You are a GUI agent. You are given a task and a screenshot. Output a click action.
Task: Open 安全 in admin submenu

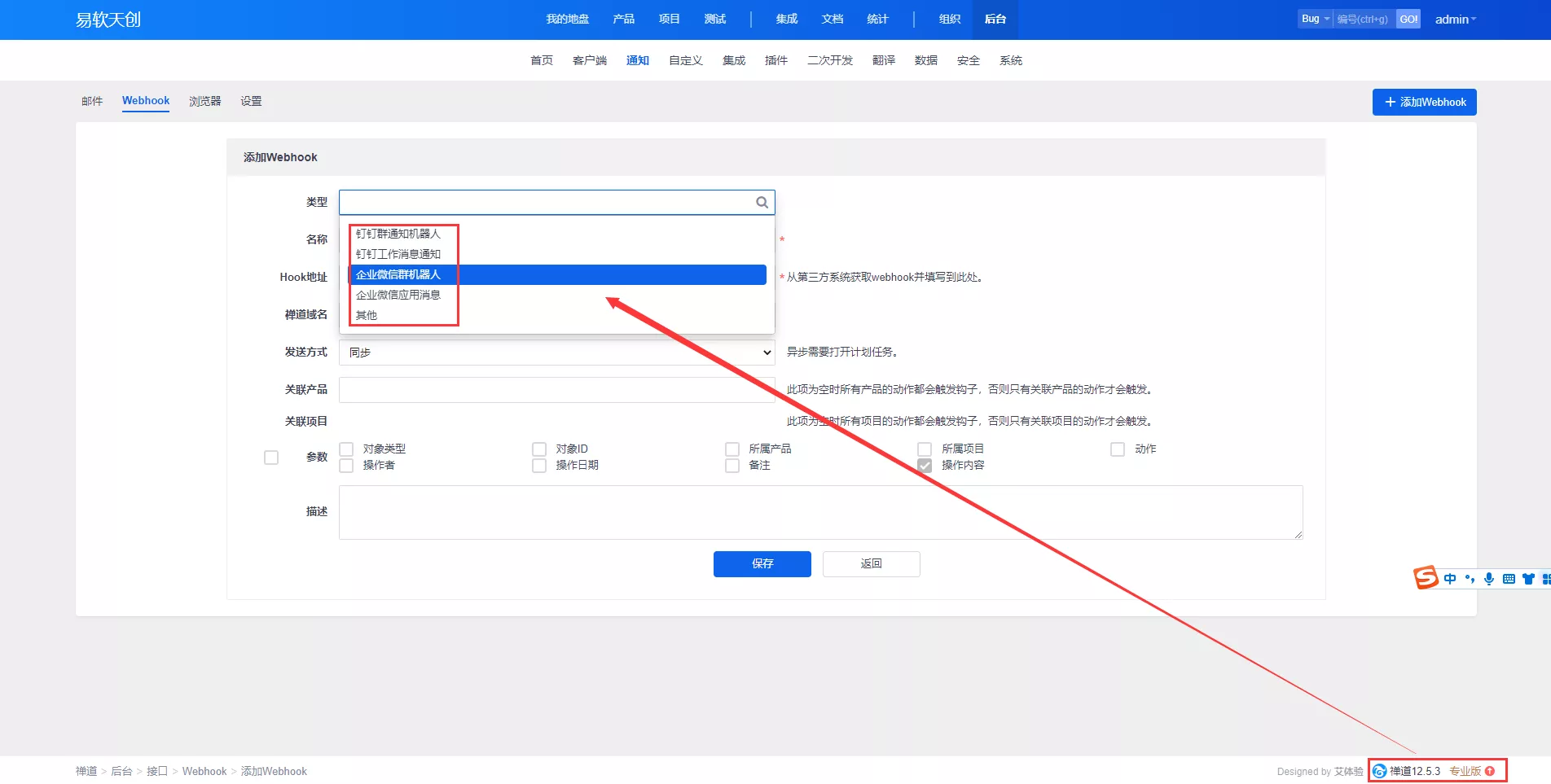click(x=969, y=60)
